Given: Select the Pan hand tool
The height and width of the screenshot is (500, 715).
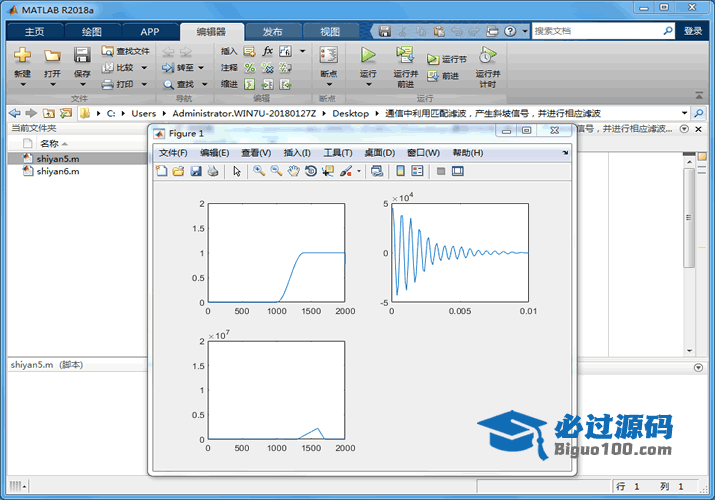Looking at the screenshot, I should [293, 171].
